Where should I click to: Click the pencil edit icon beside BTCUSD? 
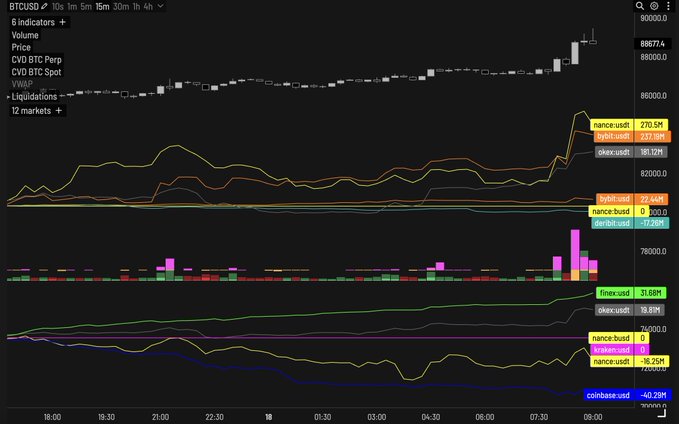pos(44,6)
